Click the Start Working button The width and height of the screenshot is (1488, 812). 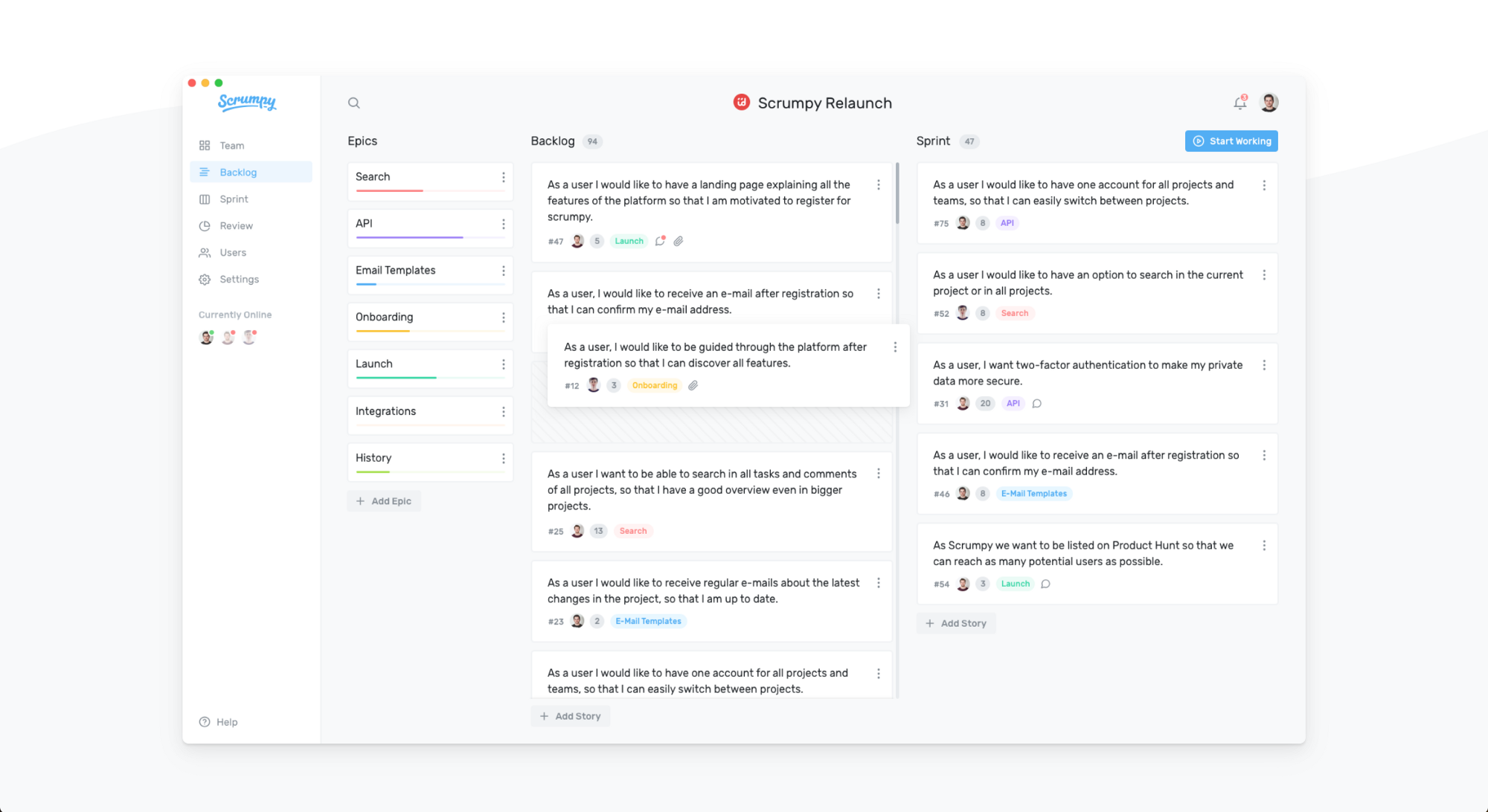tap(1231, 141)
